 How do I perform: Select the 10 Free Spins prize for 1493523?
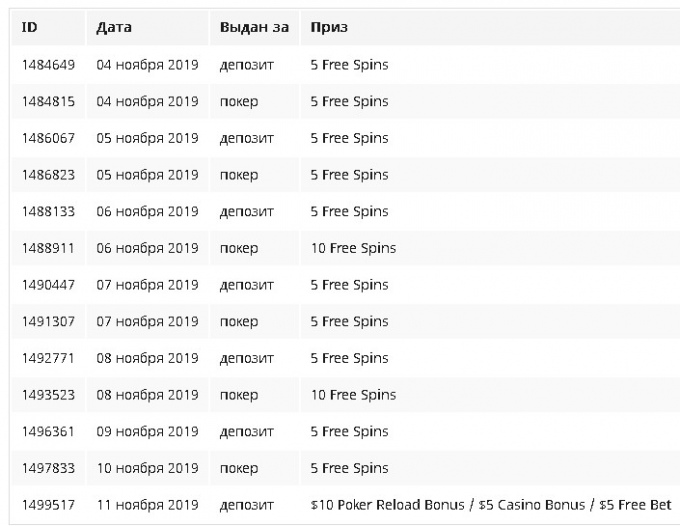tap(353, 395)
